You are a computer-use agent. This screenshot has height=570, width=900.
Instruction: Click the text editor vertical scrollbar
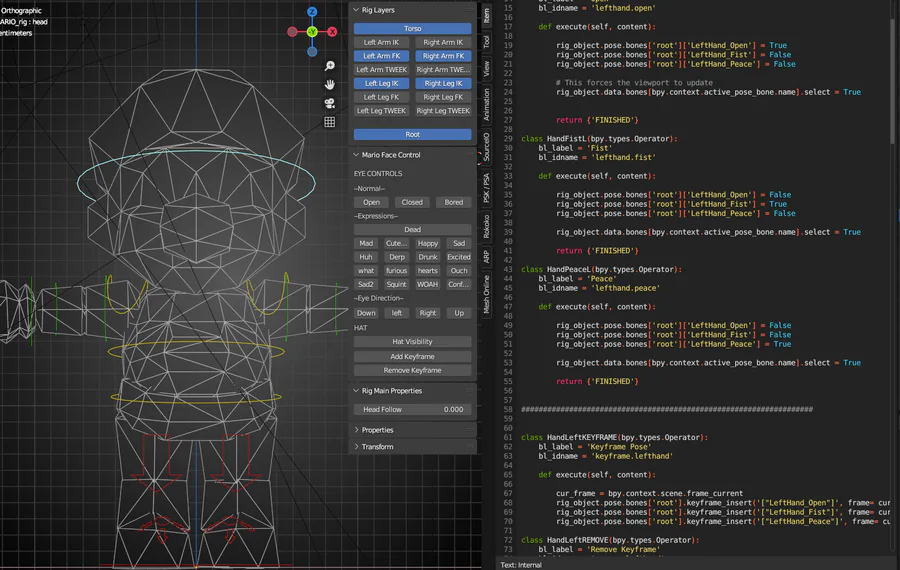893,80
